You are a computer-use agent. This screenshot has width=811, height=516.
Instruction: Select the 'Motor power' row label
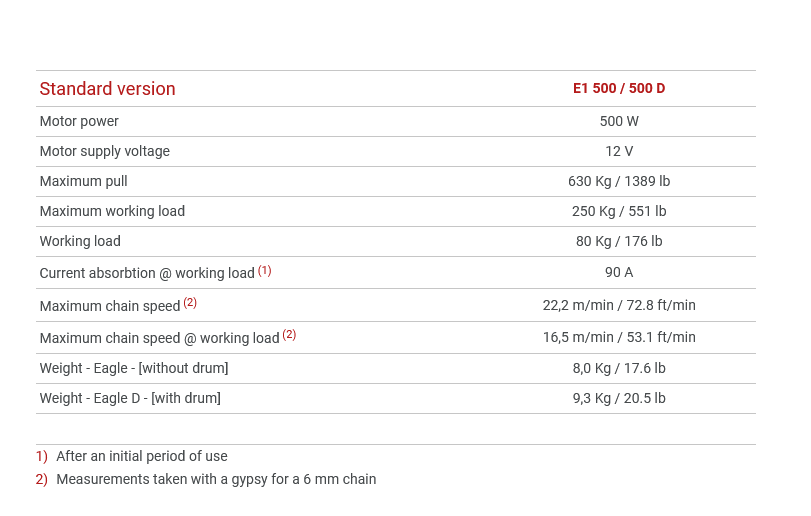(x=79, y=122)
